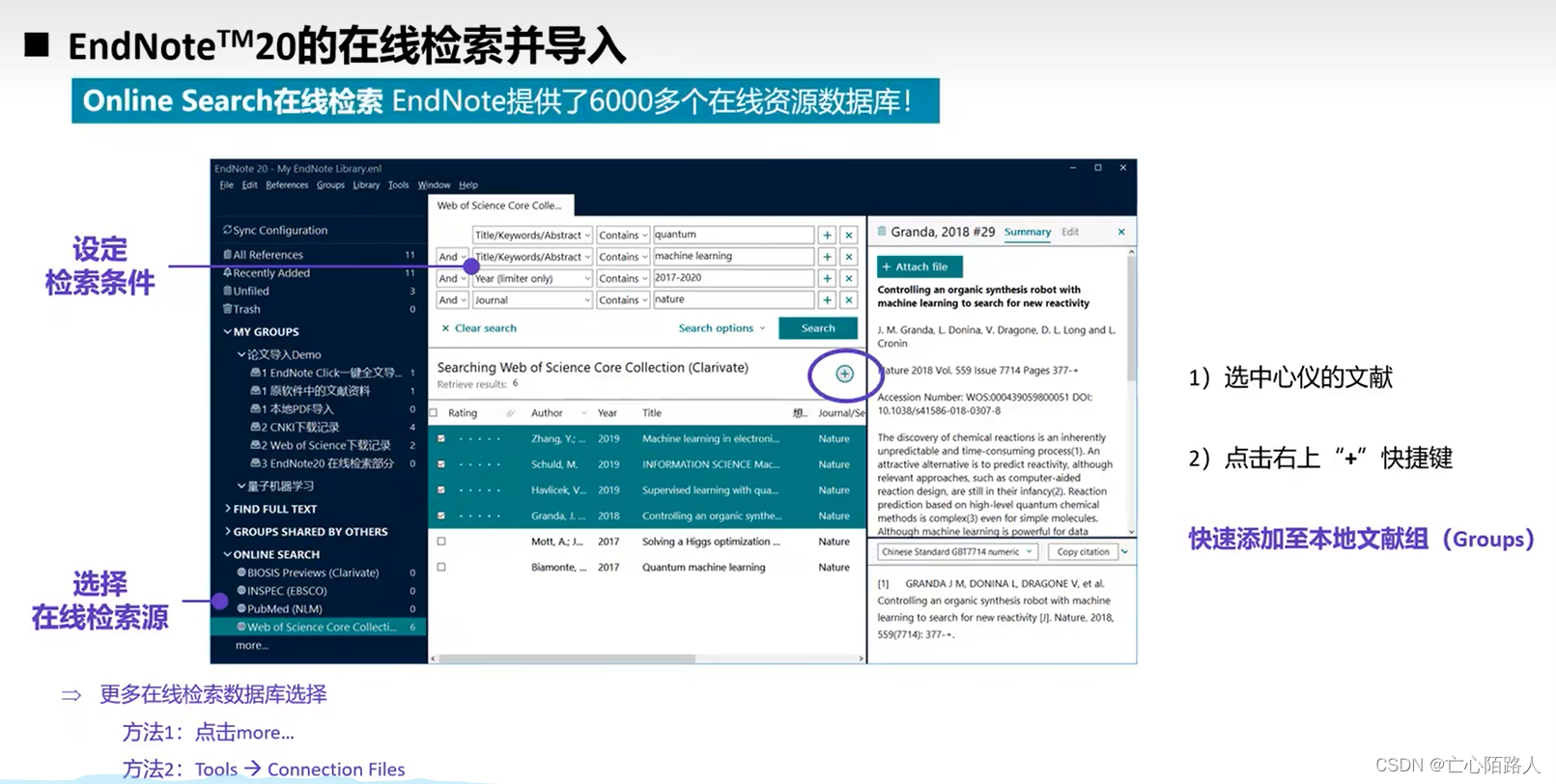Viewport: 1556px width, 784px height.
Task: Click more... under Online Search
Action: tap(251, 646)
